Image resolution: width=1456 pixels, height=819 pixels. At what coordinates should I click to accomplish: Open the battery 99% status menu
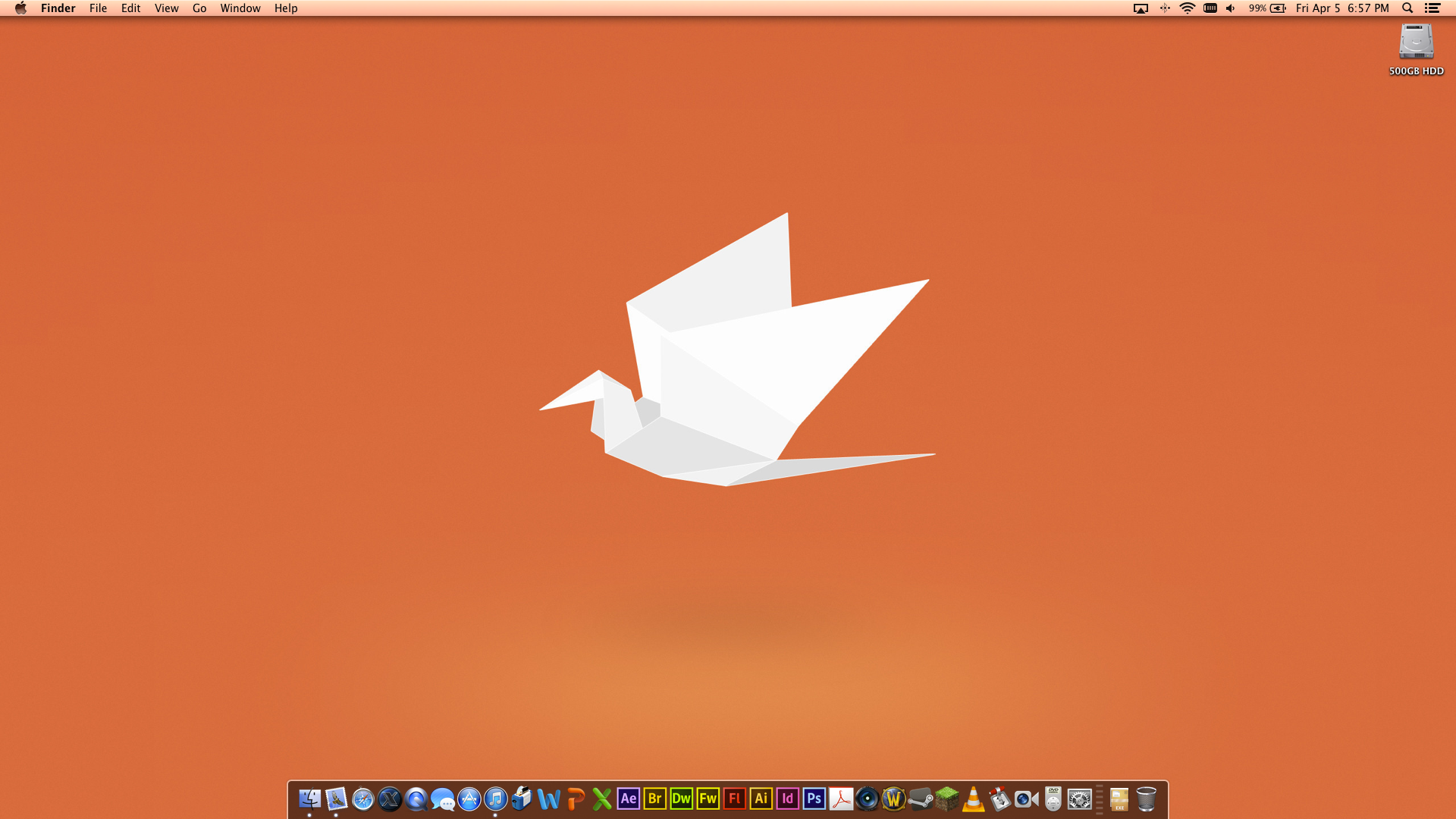(1267, 8)
